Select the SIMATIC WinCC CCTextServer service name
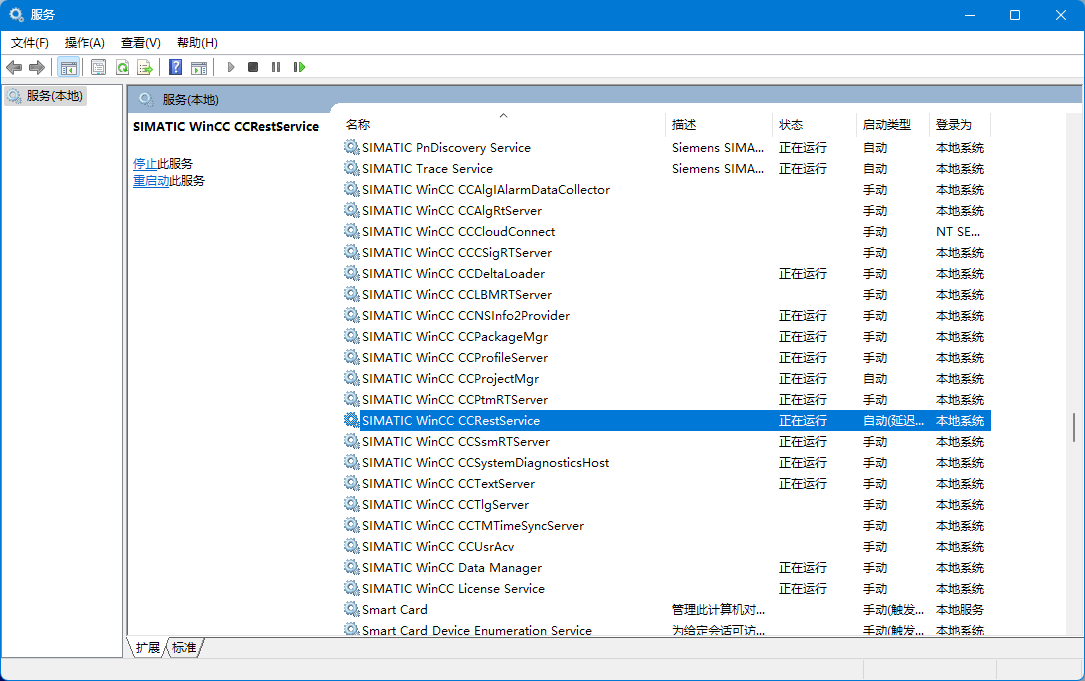The image size is (1085, 681). point(448,484)
